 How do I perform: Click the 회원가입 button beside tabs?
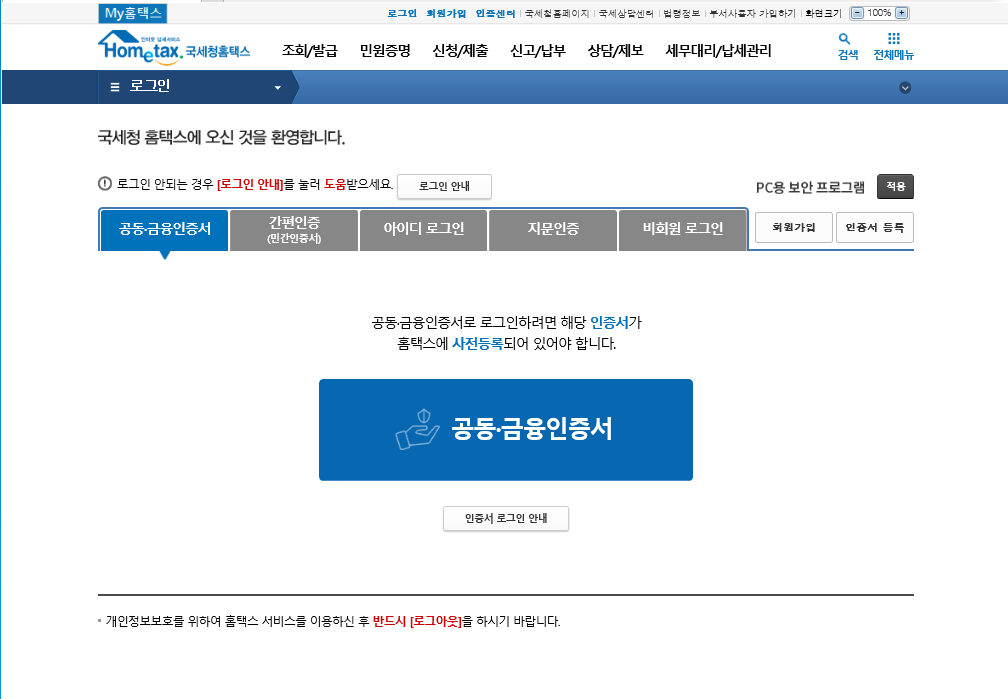pos(794,228)
